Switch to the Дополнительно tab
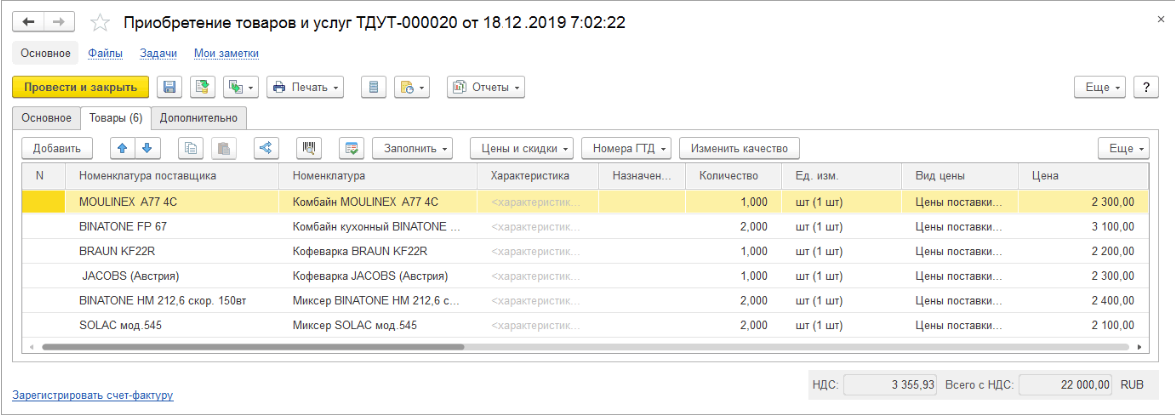Image resolution: width=1175 pixels, height=419 pixels. tap(198, 118)
